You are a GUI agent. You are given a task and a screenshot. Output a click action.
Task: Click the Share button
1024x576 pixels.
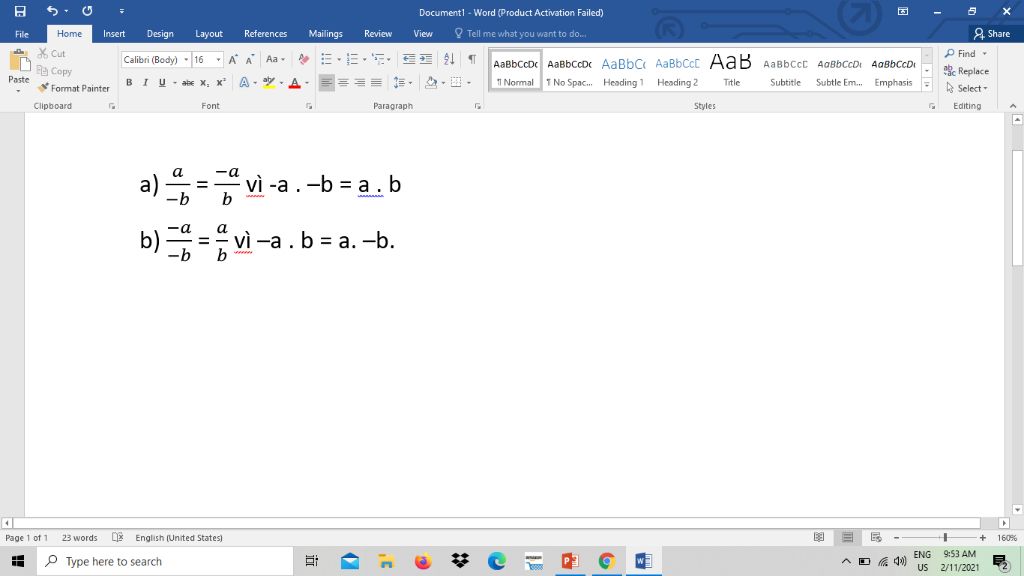[992, 33]
